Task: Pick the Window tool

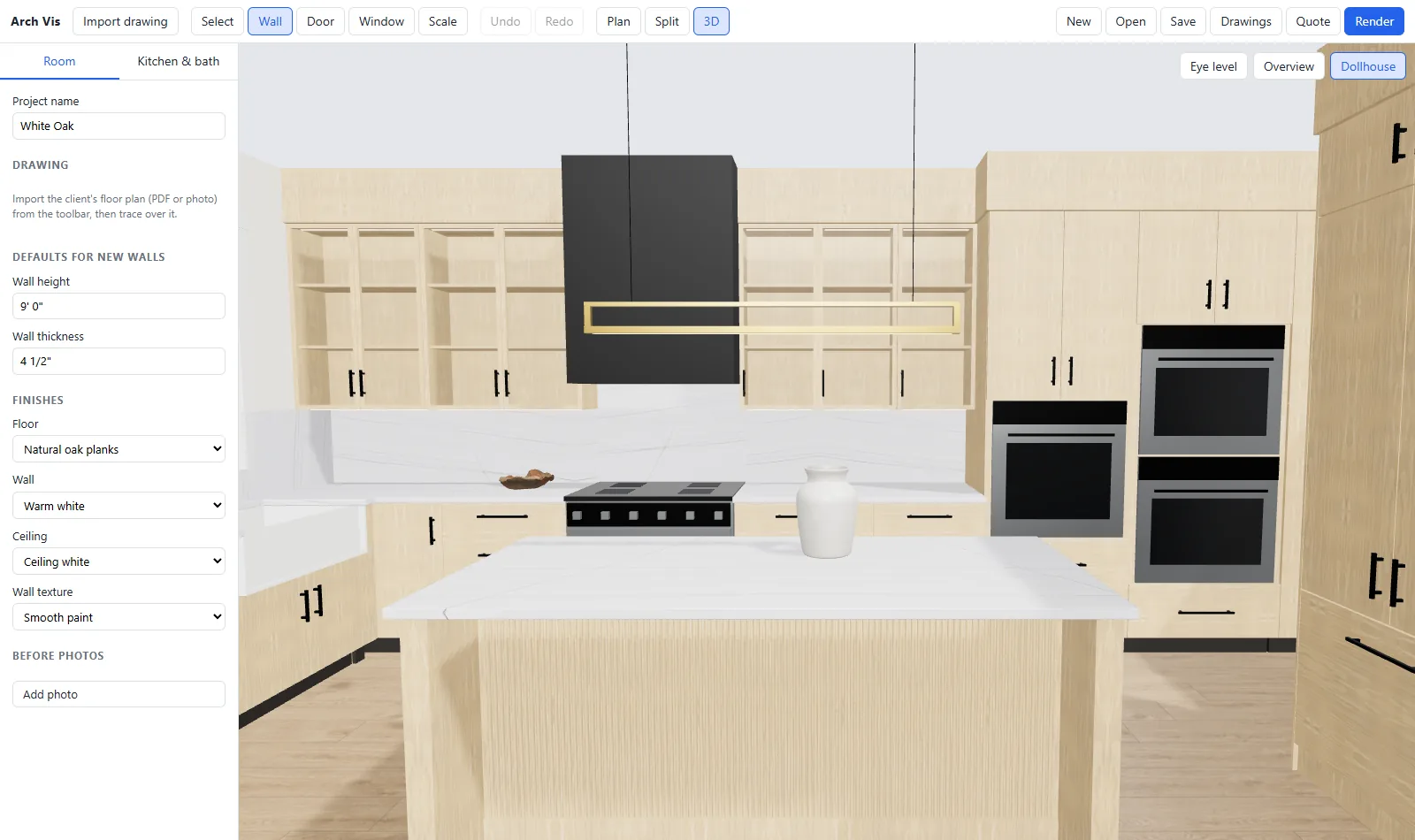Action: [x=381, y=21]
